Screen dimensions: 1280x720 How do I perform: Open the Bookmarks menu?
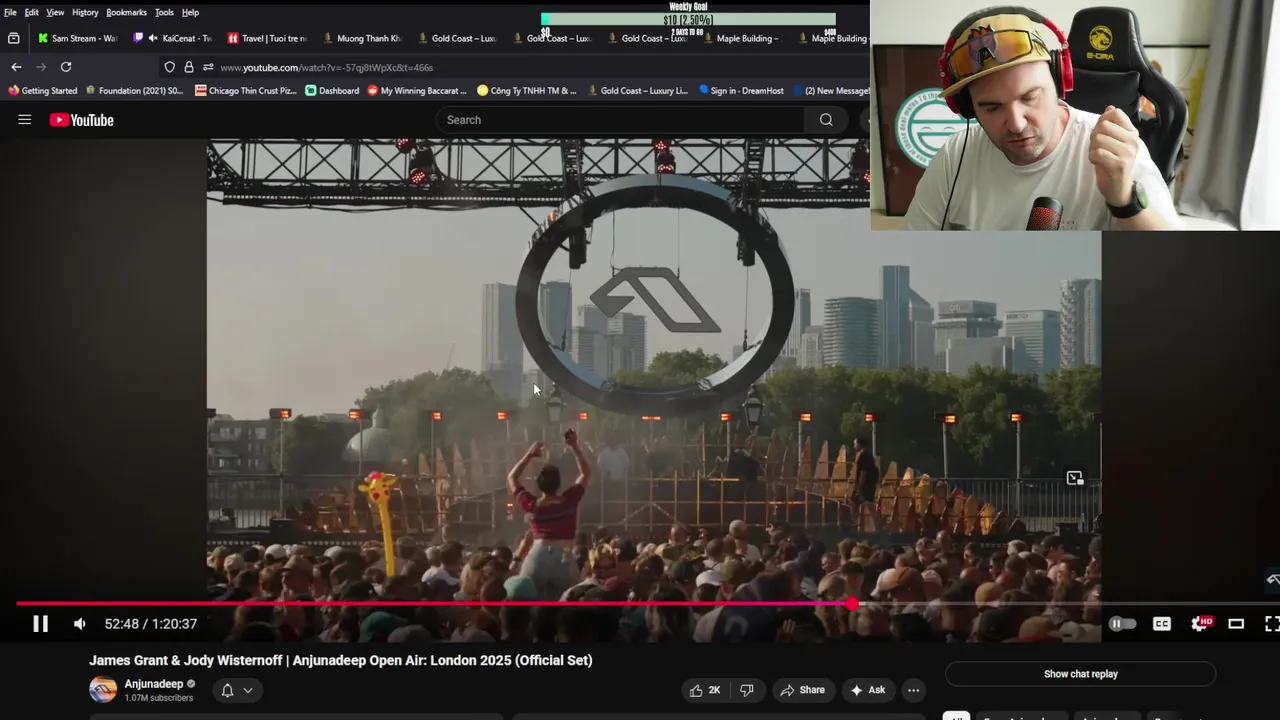pyautogui.click(x=126, y=12)
